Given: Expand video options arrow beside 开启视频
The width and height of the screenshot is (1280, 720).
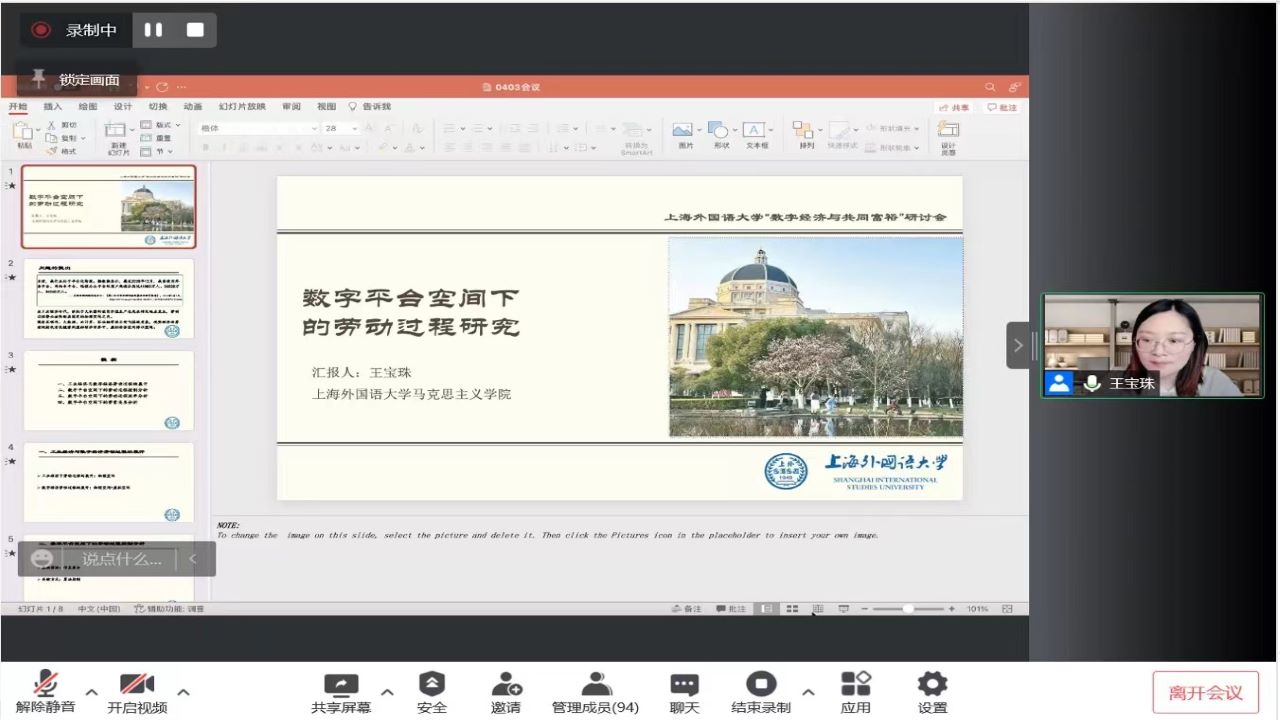Looking at the screenshot, I should (183, 692).
